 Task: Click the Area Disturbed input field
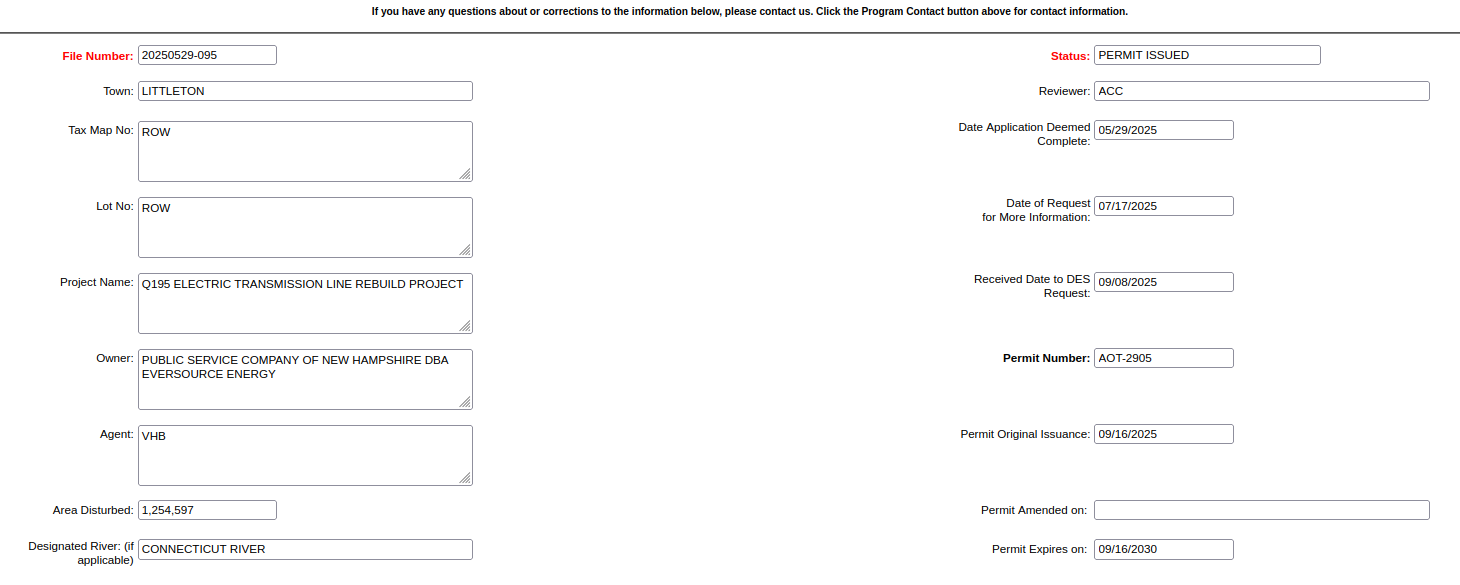click(207, 510)
